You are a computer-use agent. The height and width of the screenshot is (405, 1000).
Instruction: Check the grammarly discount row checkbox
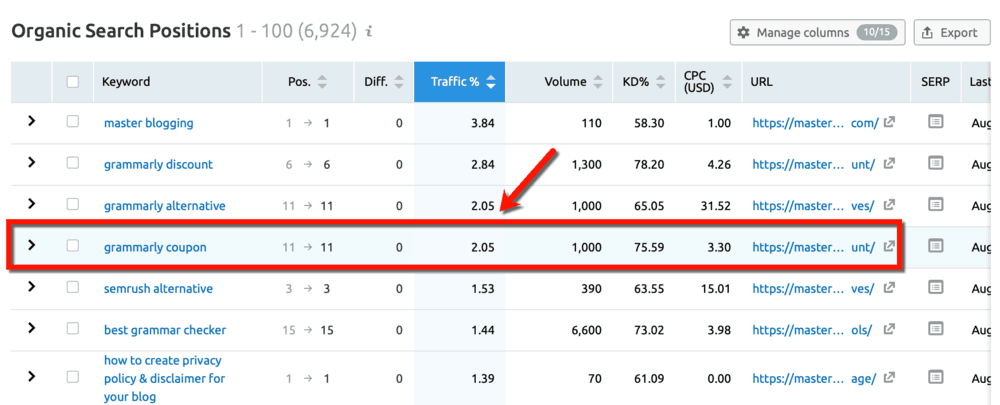point(73,163)
